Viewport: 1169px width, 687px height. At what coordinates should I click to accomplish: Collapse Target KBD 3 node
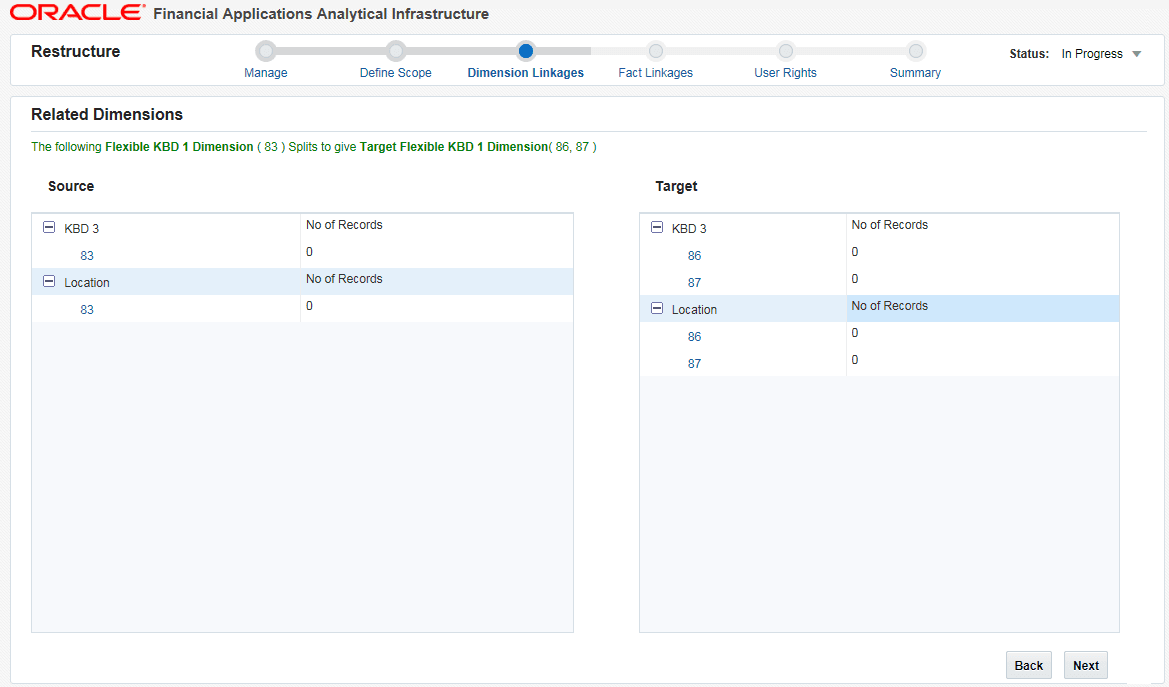657,227
